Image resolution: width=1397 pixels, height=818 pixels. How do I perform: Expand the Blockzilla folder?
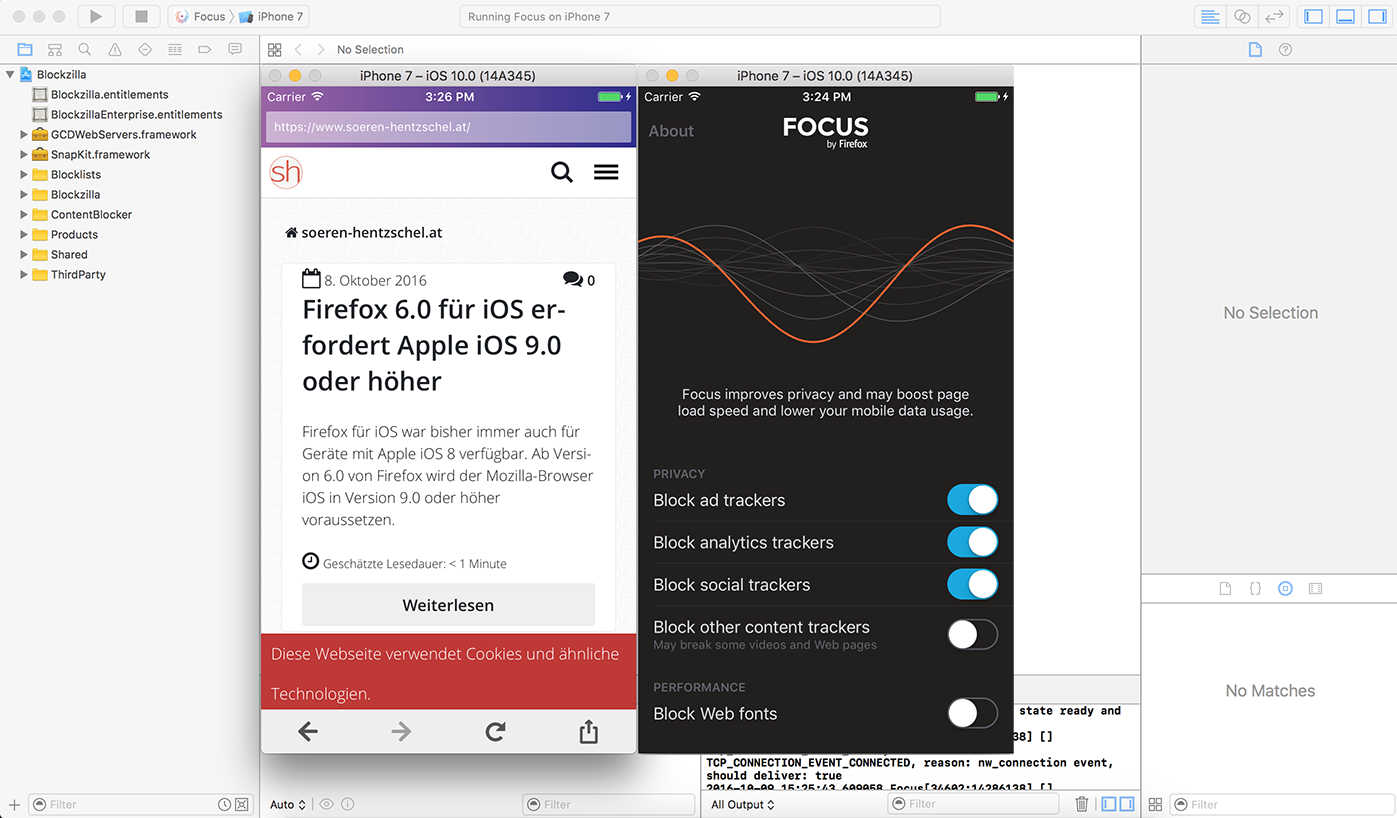pos(24,194)
